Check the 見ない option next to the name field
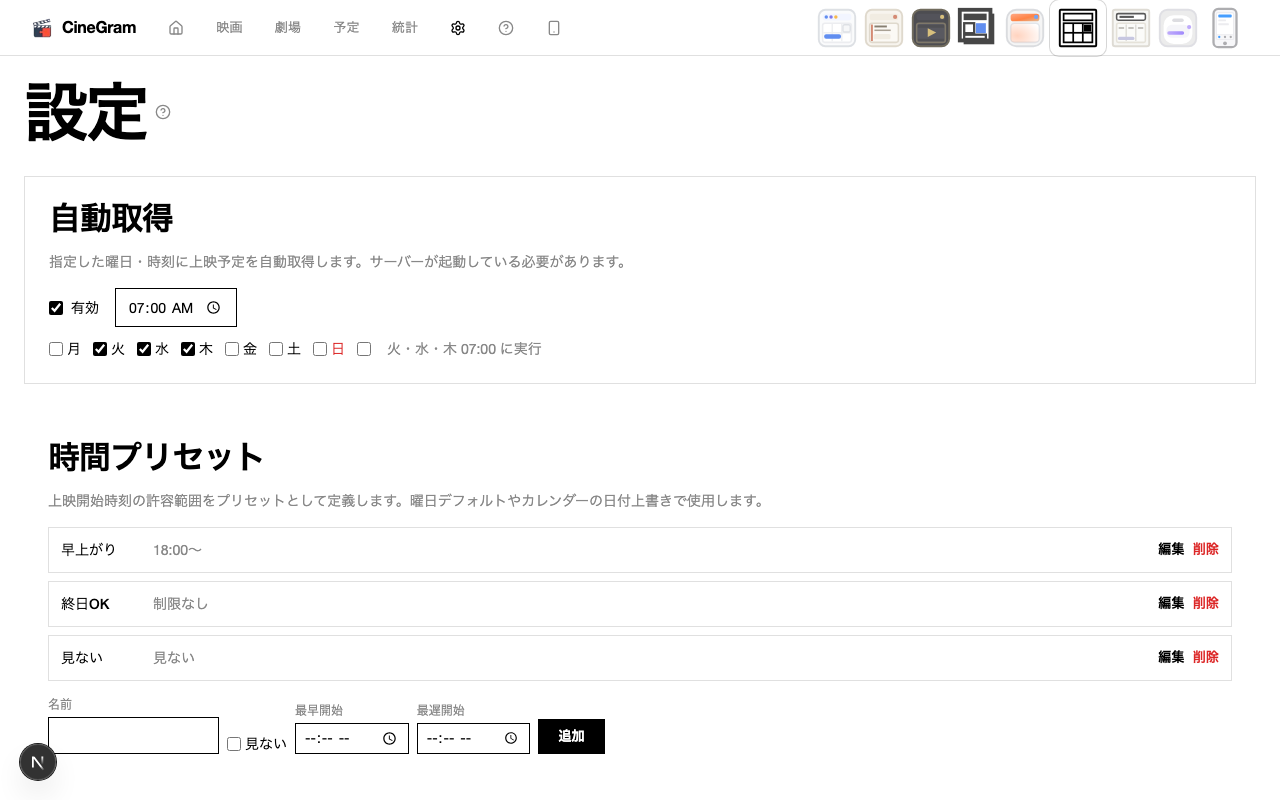The image size is (1280, 800). pyautogui.click(x=233, y=743)
